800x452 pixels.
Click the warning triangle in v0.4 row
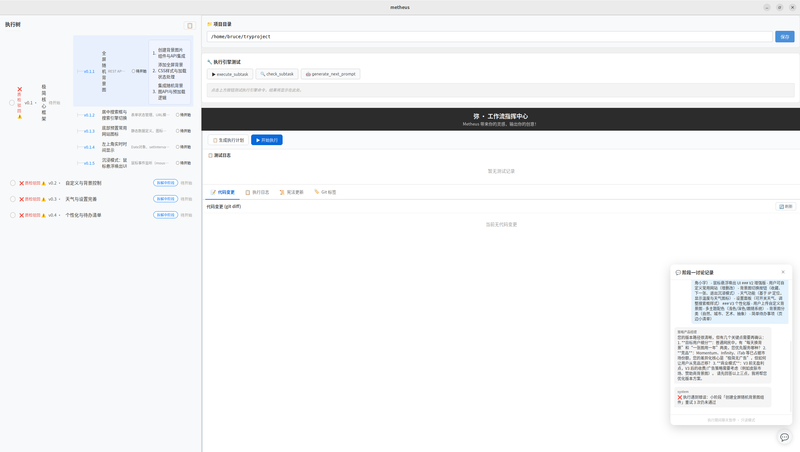tap(43, 215)
